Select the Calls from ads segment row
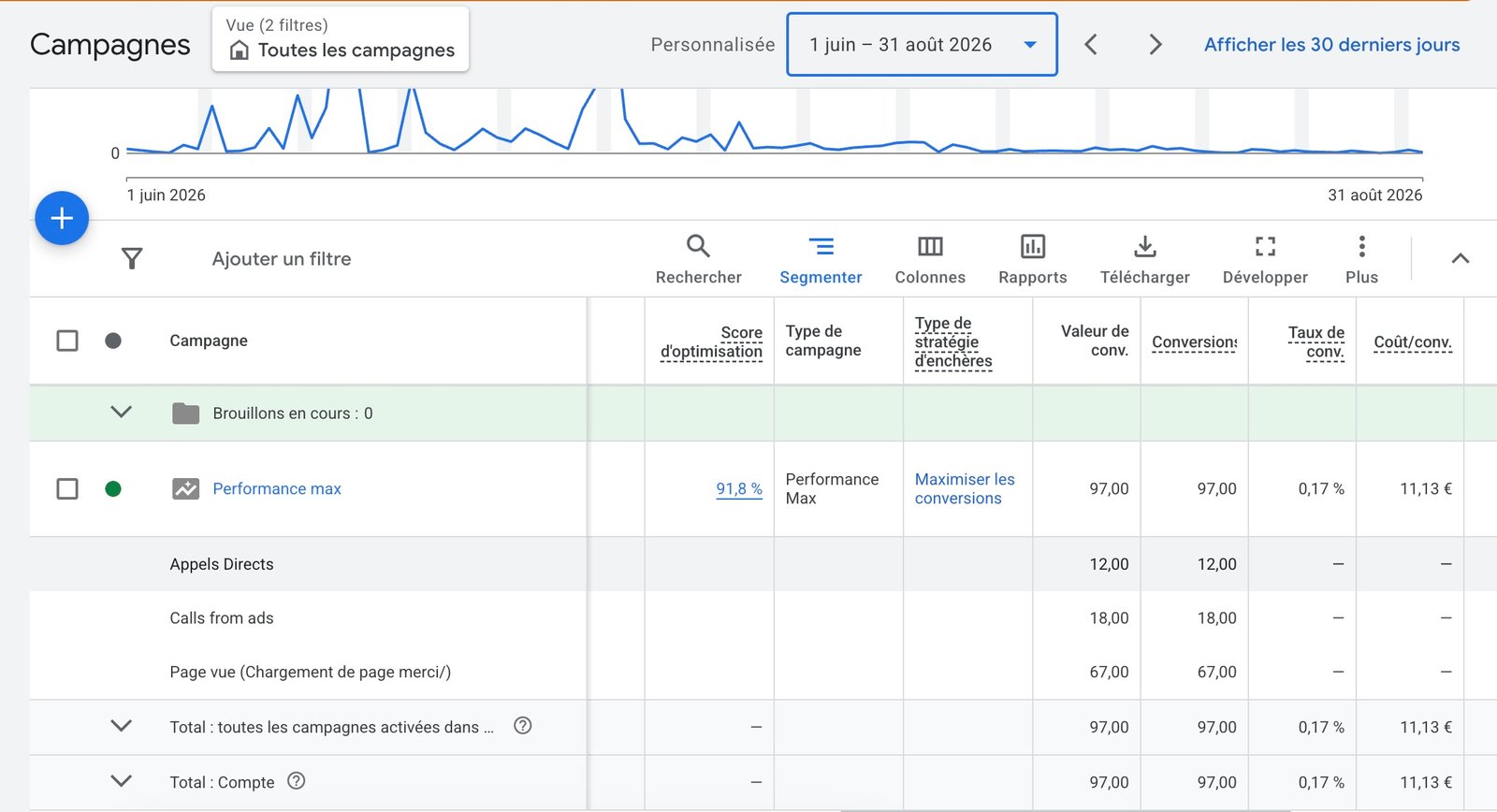Image resolution: width=1497 pixels, height=812 pixels. [x=763, y=617]
